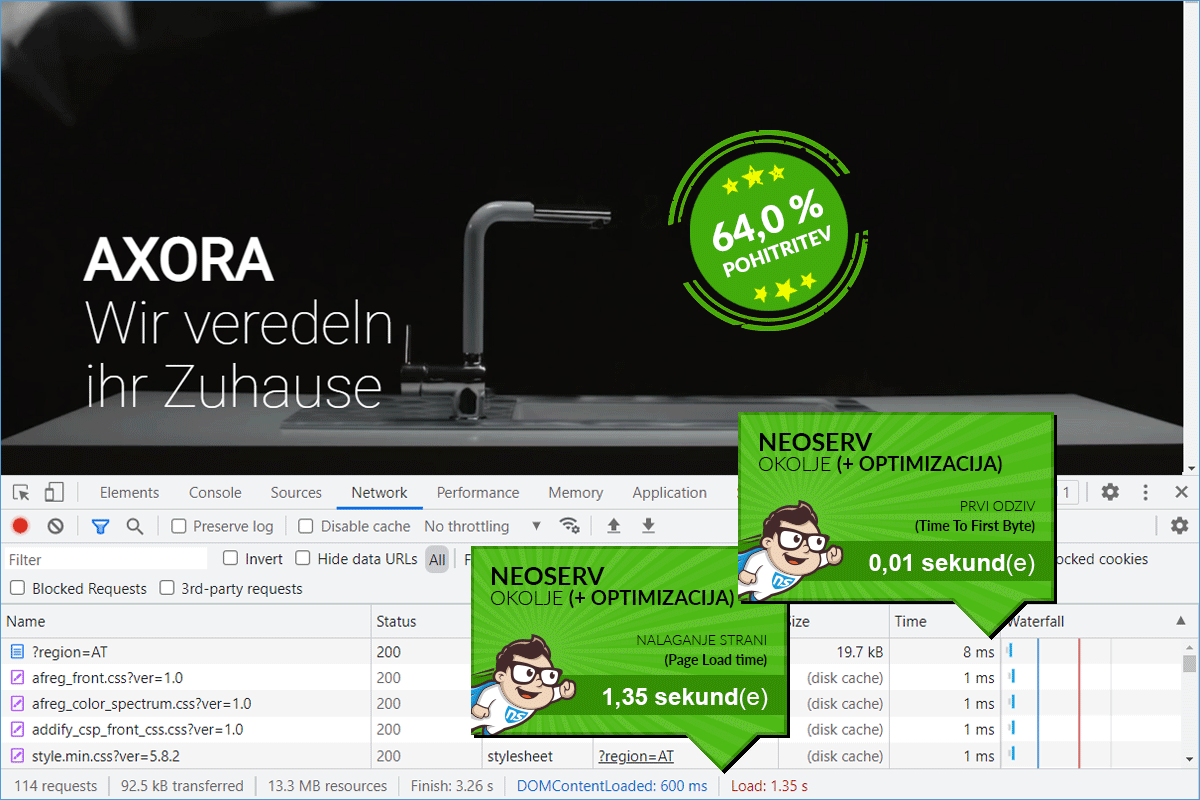Switch to the Elements tab

[x=129, y=492]
